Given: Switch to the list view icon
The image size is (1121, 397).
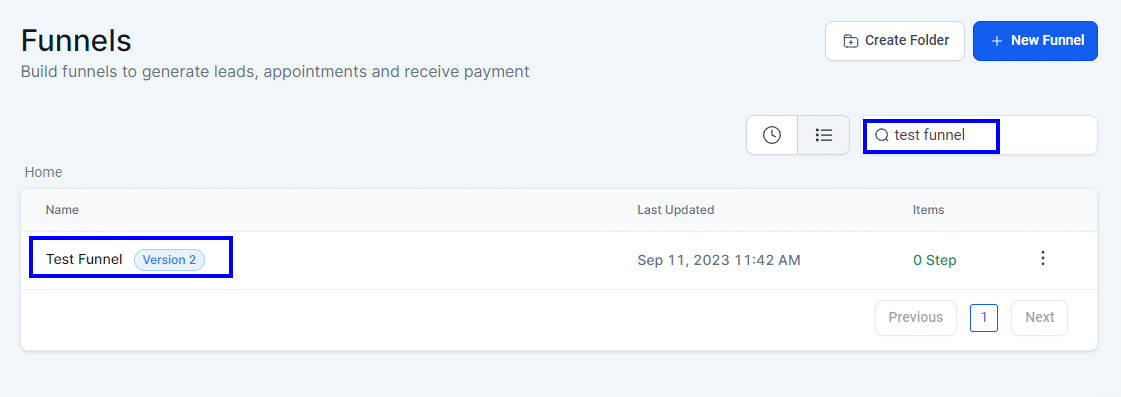Looking at the screenshot, I should [824, 135].
